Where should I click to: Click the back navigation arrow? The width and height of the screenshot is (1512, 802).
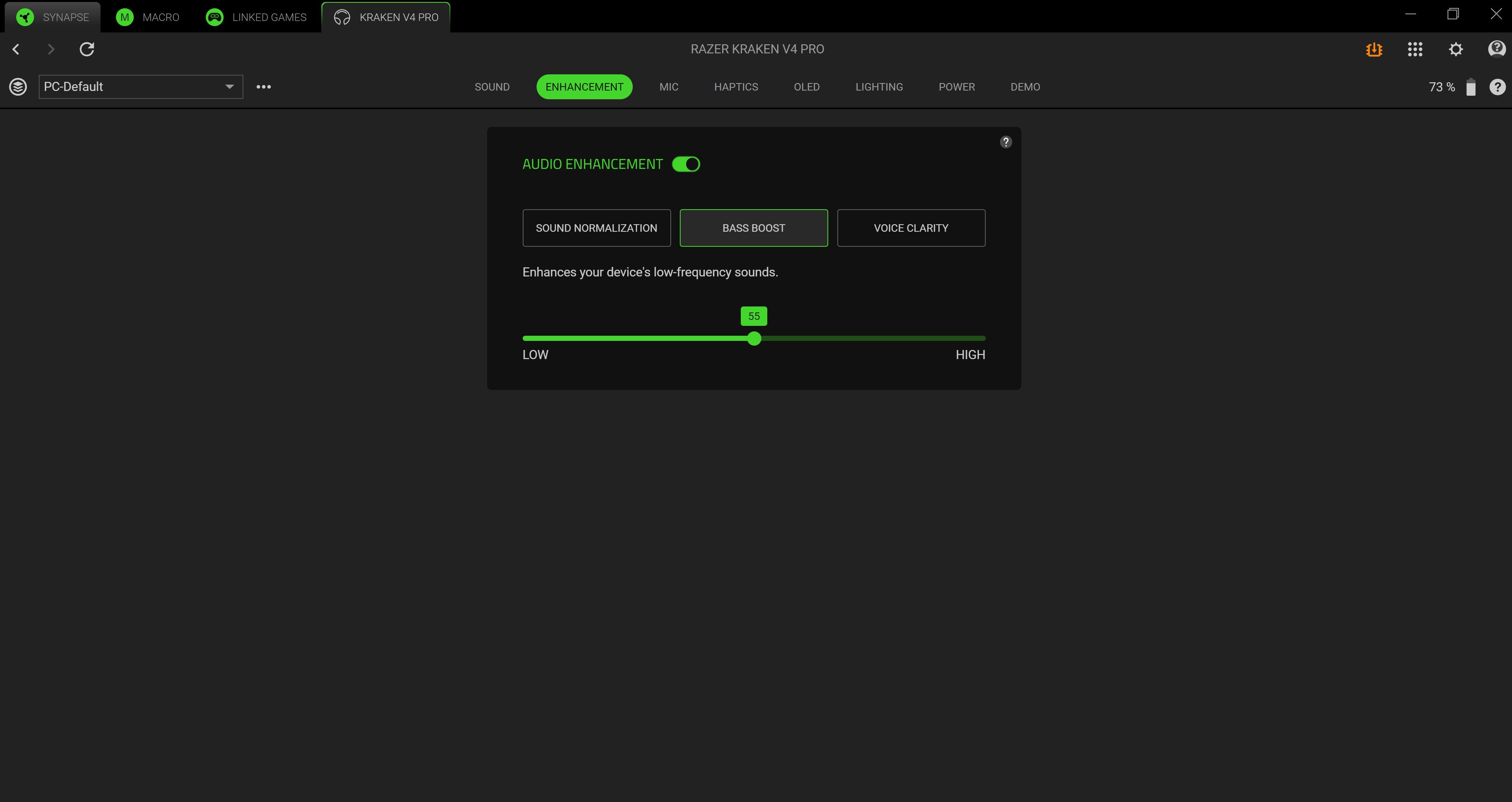[17, 49]
